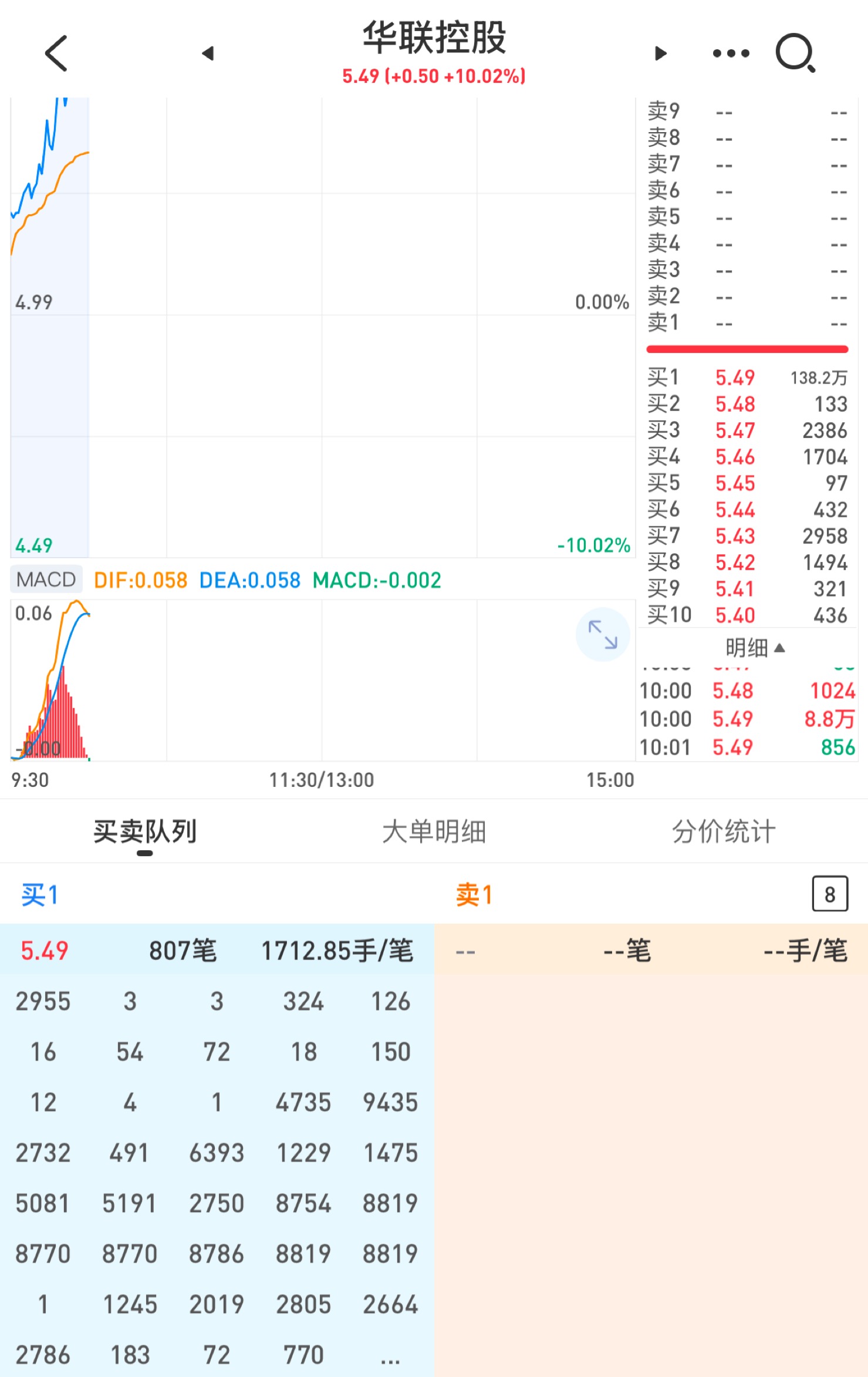Select the 买6 row at 5.44
Screen dimensions: 868x1377
coord(747,509)
